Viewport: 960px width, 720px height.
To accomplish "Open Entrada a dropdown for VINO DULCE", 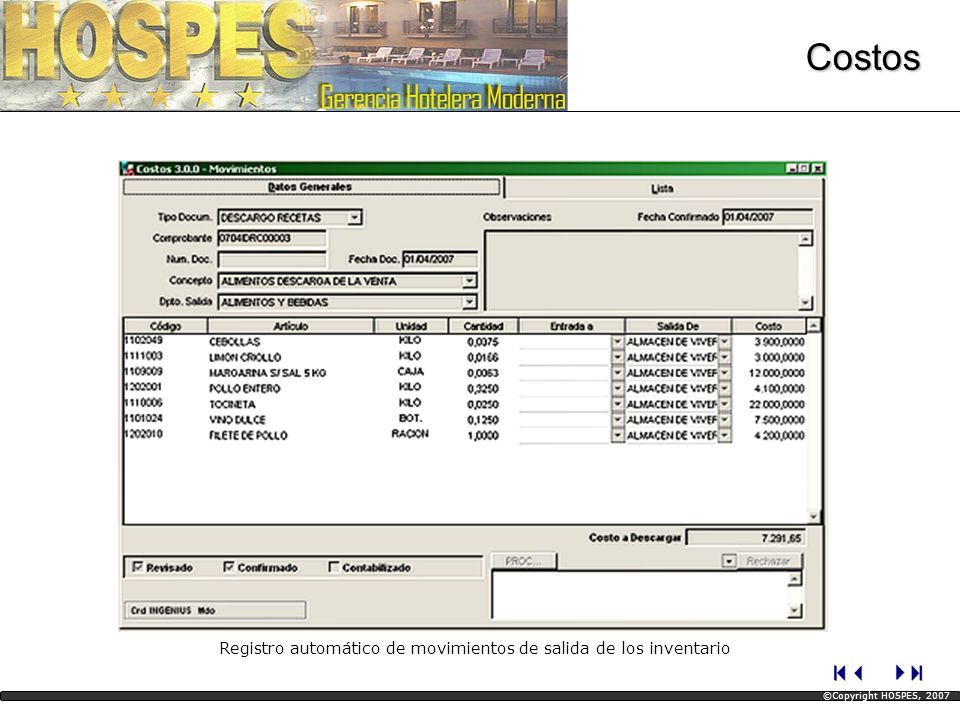I will 617,419.
